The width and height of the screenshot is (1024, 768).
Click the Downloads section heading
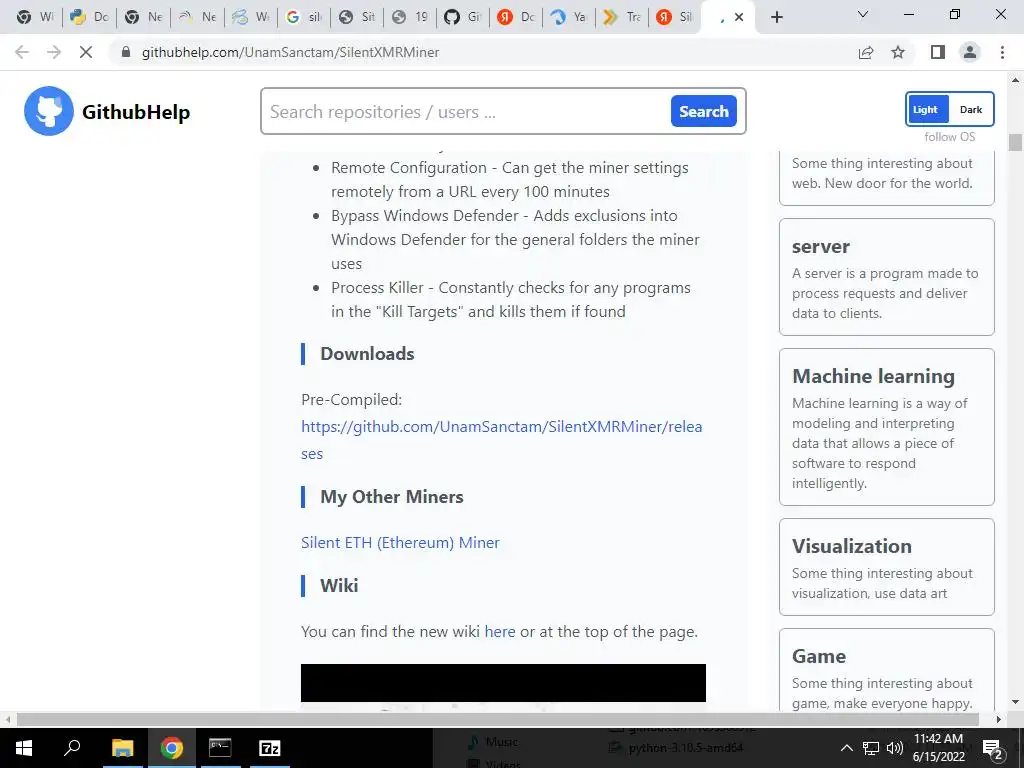[x=367, y=354]
